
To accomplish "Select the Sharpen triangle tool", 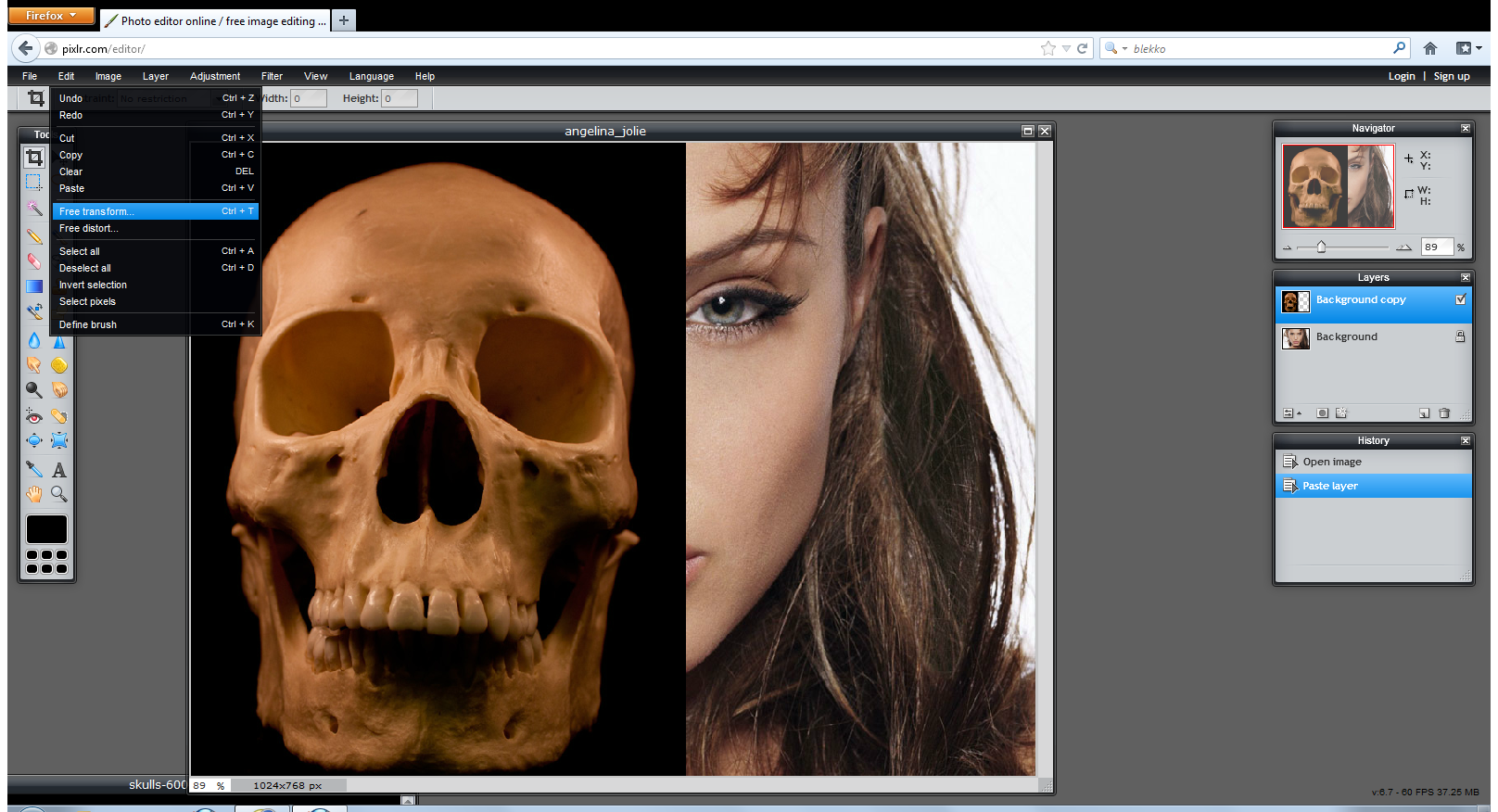I will coord(59,342).
